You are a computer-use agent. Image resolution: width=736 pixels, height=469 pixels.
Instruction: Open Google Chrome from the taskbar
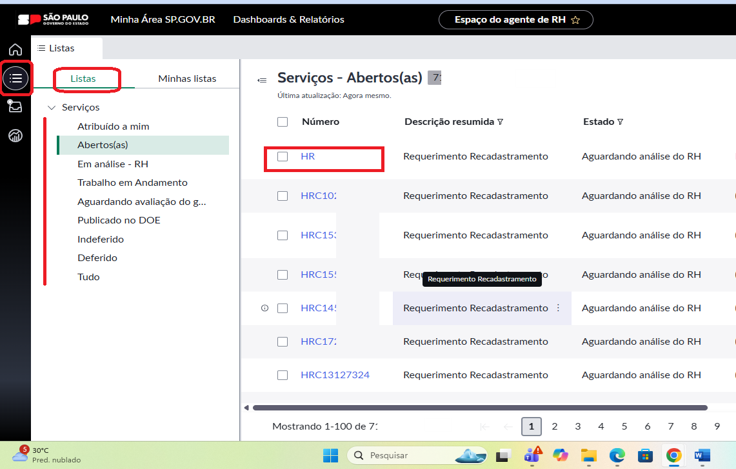[x=674, y=455]
